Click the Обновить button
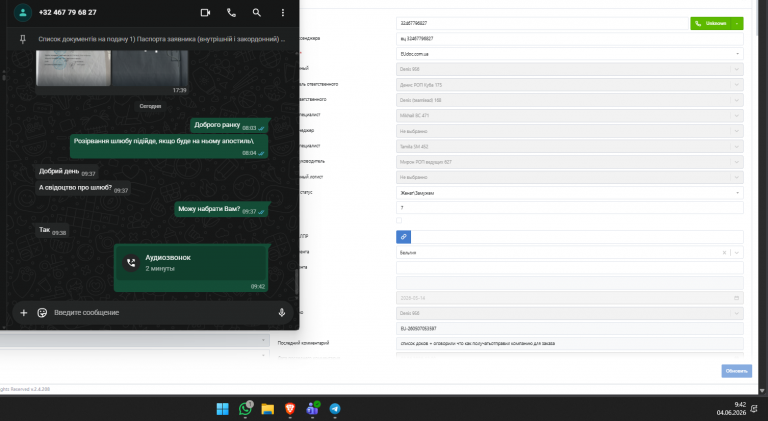Screen dimensions: 768x421 736,371
